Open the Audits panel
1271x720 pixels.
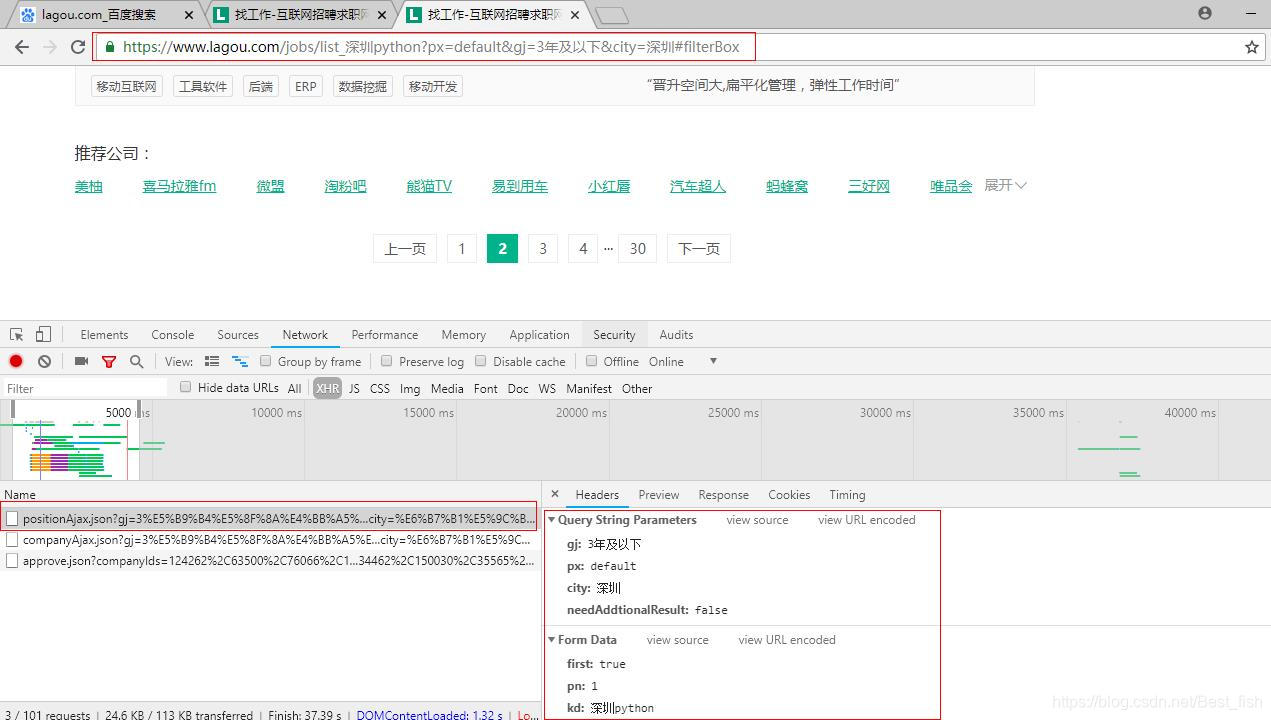676,334
